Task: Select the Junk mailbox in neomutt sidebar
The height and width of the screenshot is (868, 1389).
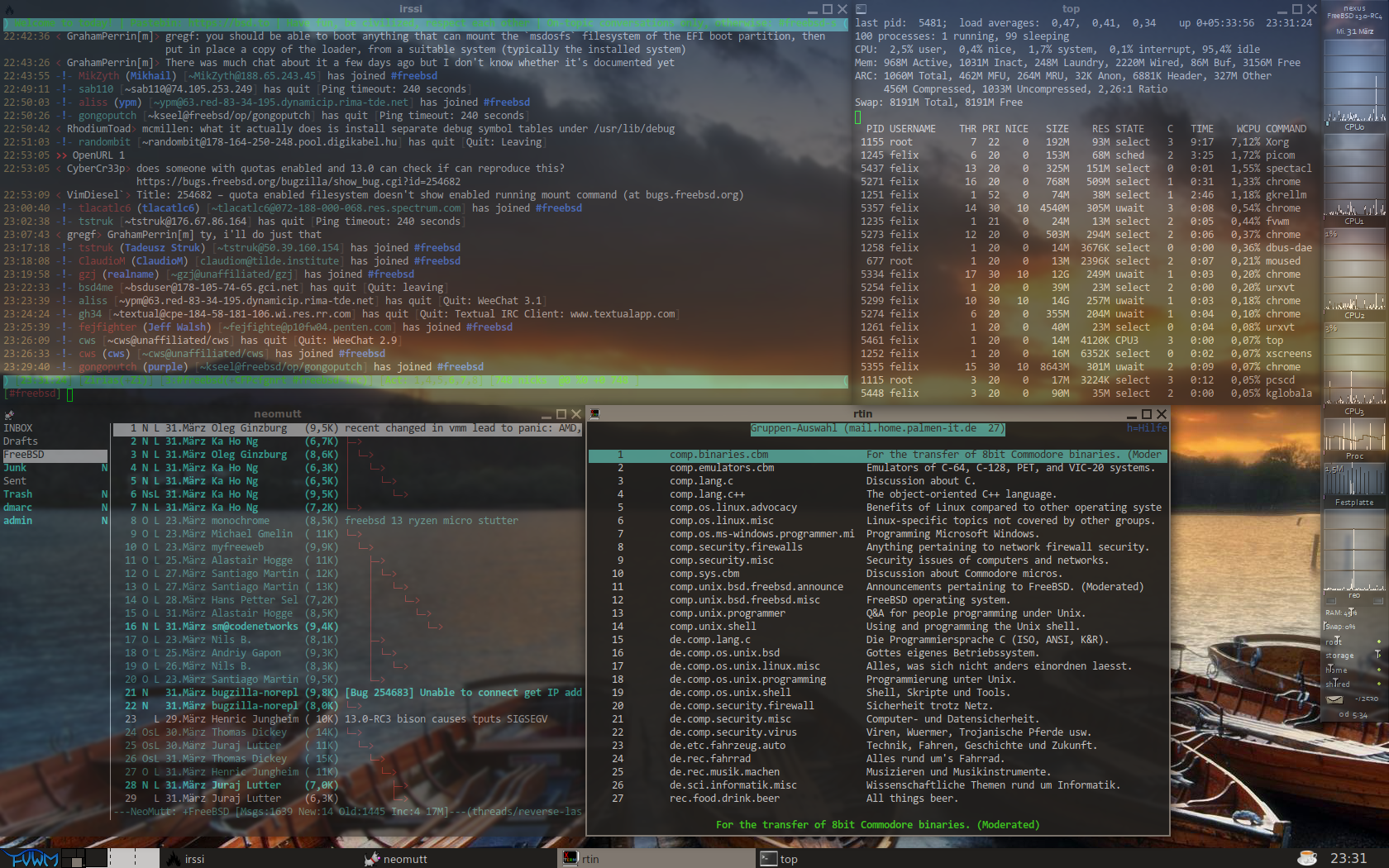Action: click(55, 468)
